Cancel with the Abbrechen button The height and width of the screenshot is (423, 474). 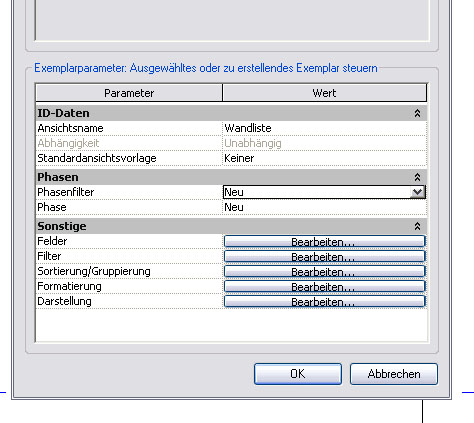pyautogui.click(x=394, y=374)
